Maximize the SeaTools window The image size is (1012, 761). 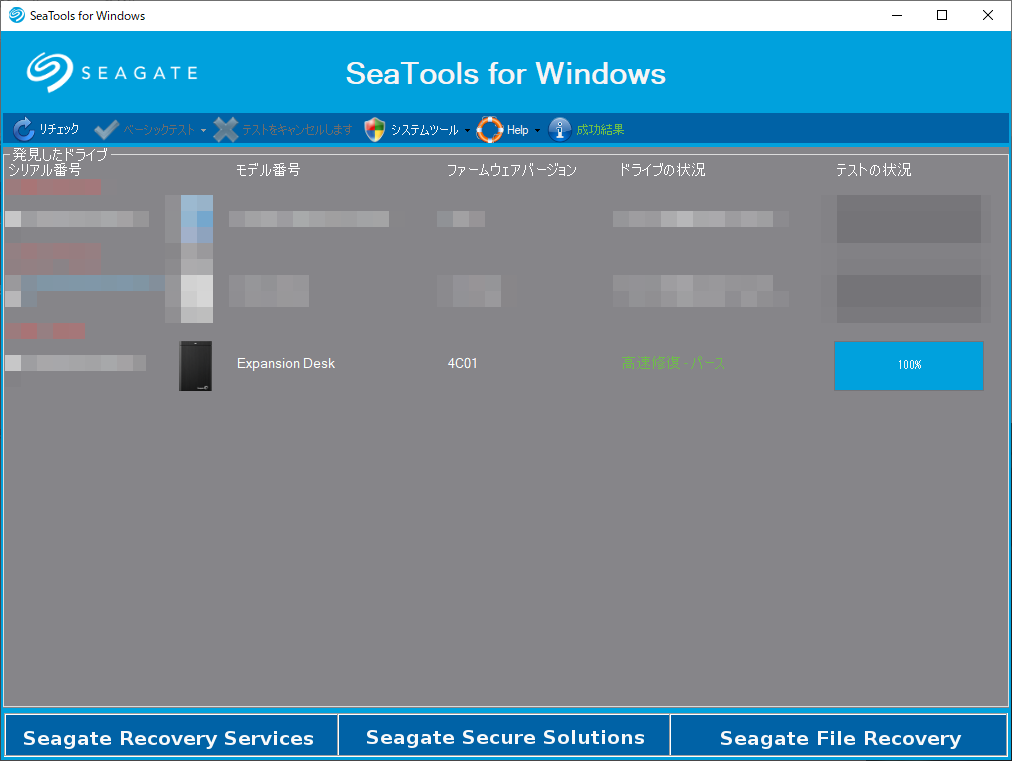click(942, 15)
